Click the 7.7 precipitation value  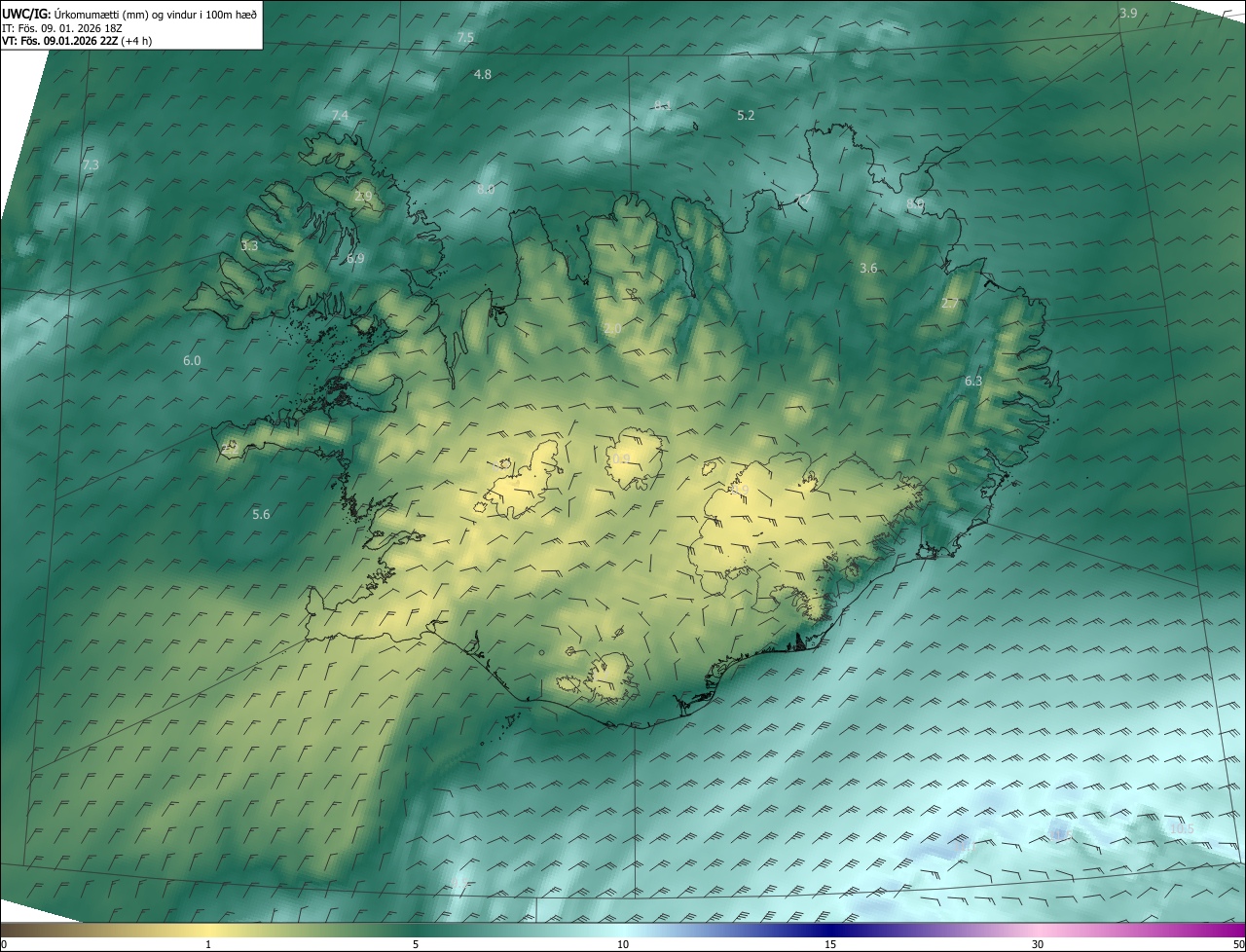pyautogui.click(x=802, y=199)
